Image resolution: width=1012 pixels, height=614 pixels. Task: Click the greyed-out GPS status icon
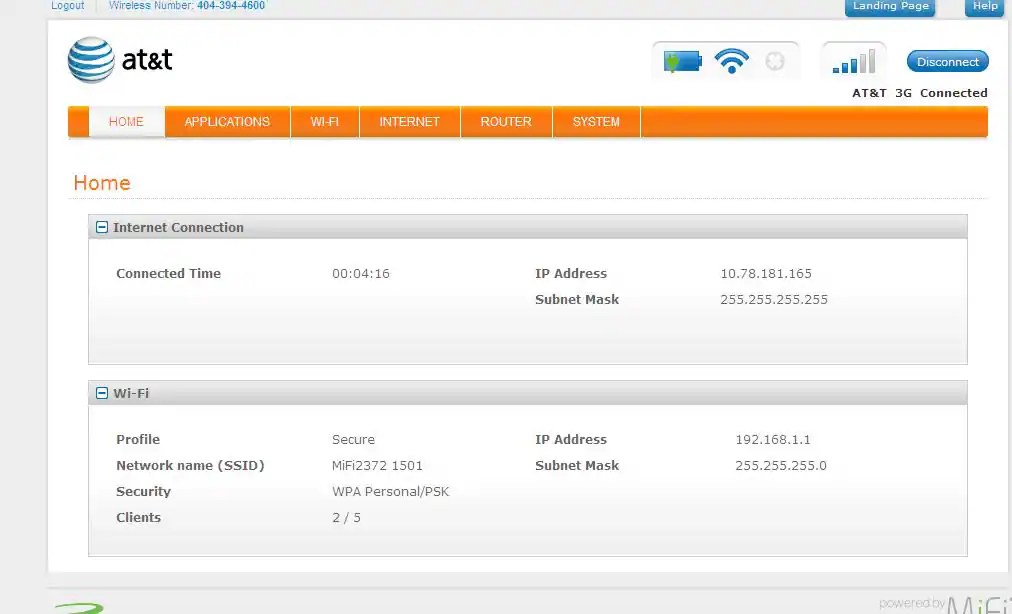[774, 61]
